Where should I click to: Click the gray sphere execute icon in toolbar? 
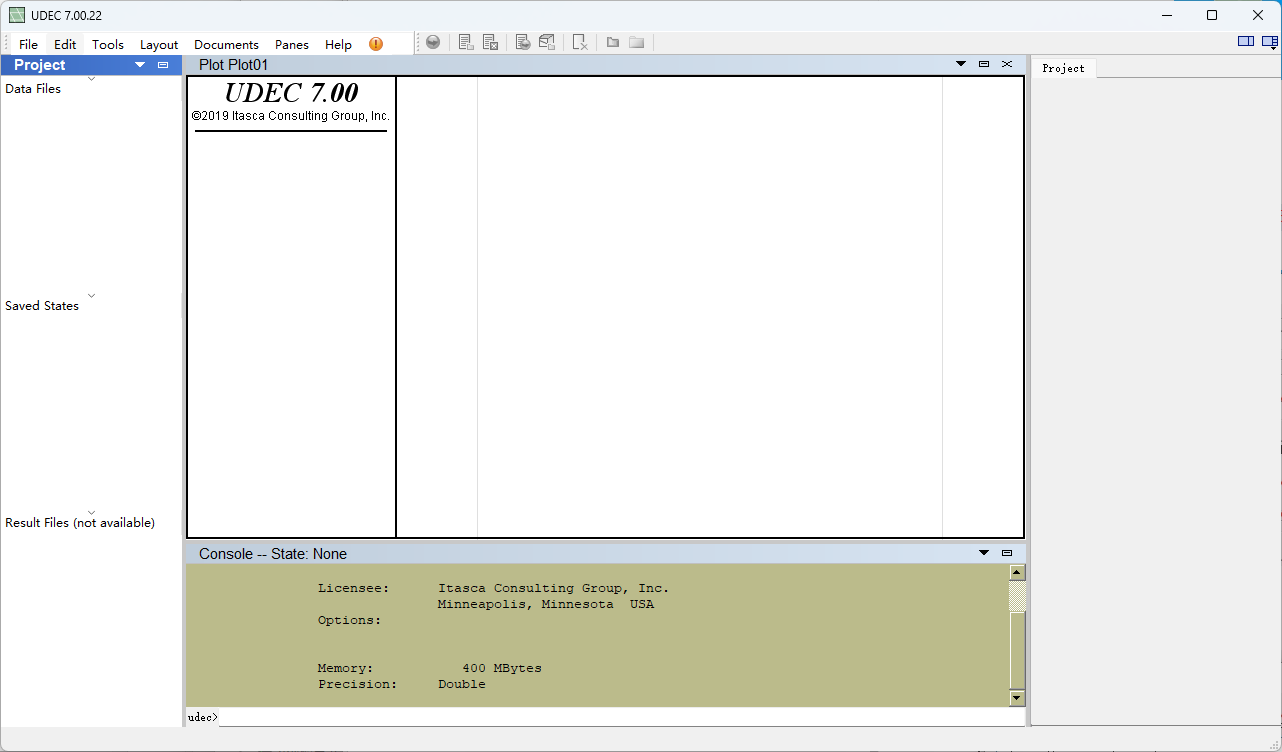[433, 42]
